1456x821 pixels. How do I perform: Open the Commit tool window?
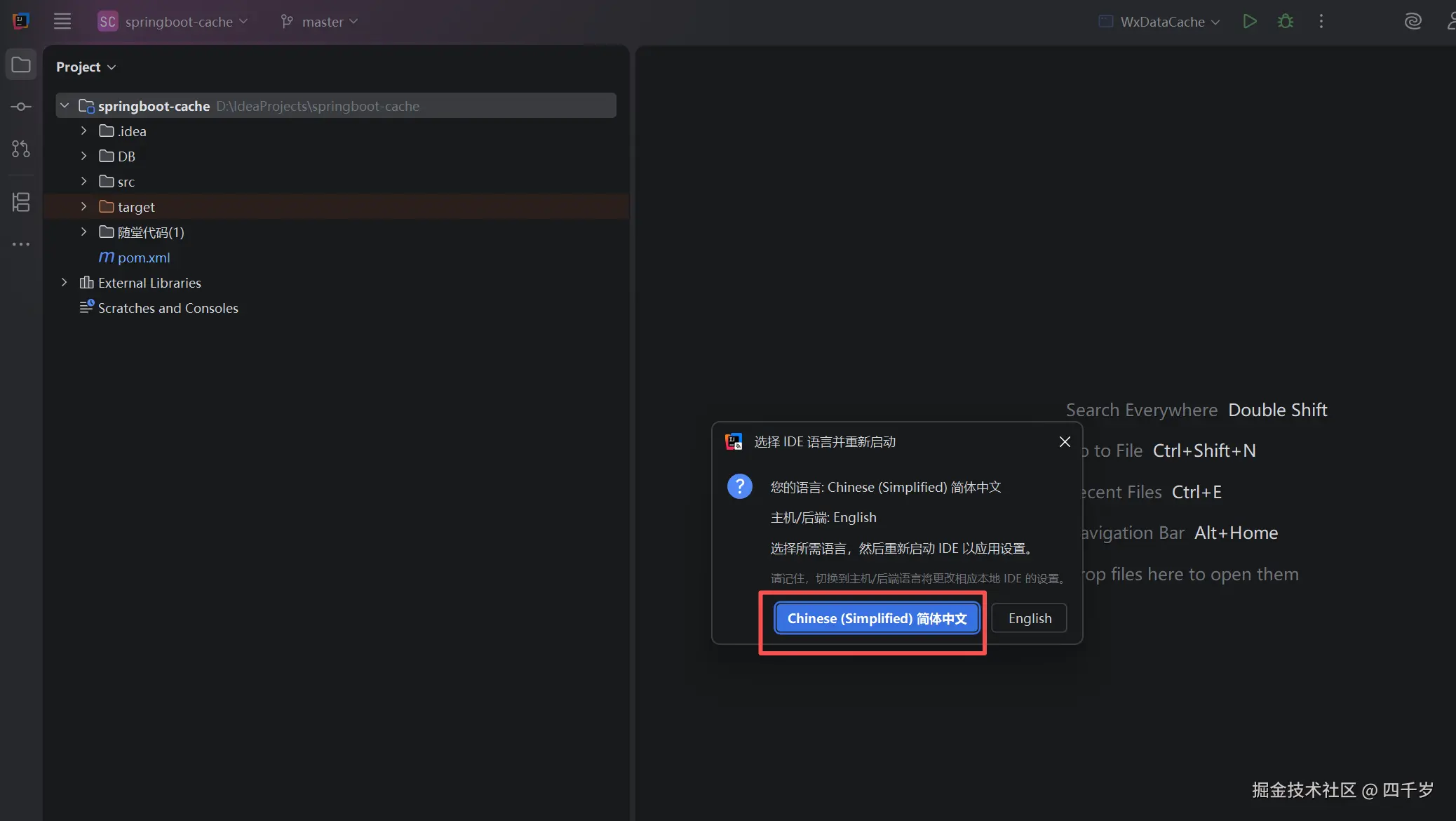coord(21,107)
